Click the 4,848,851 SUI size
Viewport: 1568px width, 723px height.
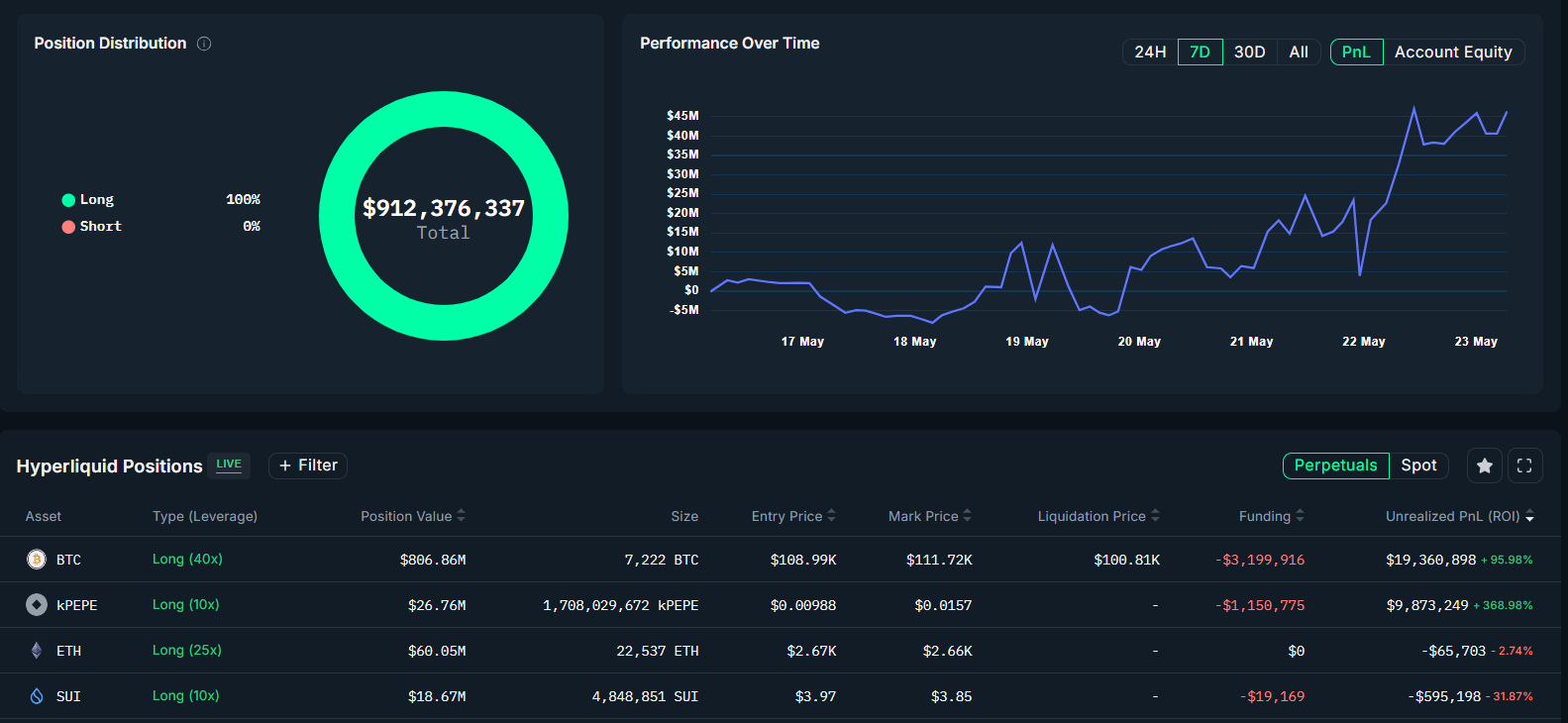[x=646, y=696]
